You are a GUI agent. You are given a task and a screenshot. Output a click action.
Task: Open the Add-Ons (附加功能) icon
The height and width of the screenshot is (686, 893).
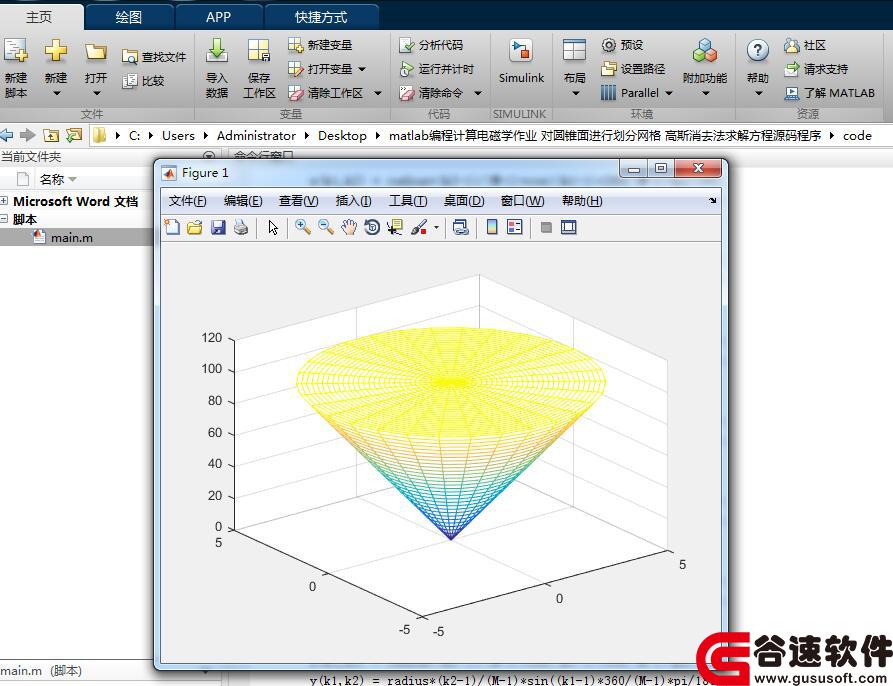[704, 51]
